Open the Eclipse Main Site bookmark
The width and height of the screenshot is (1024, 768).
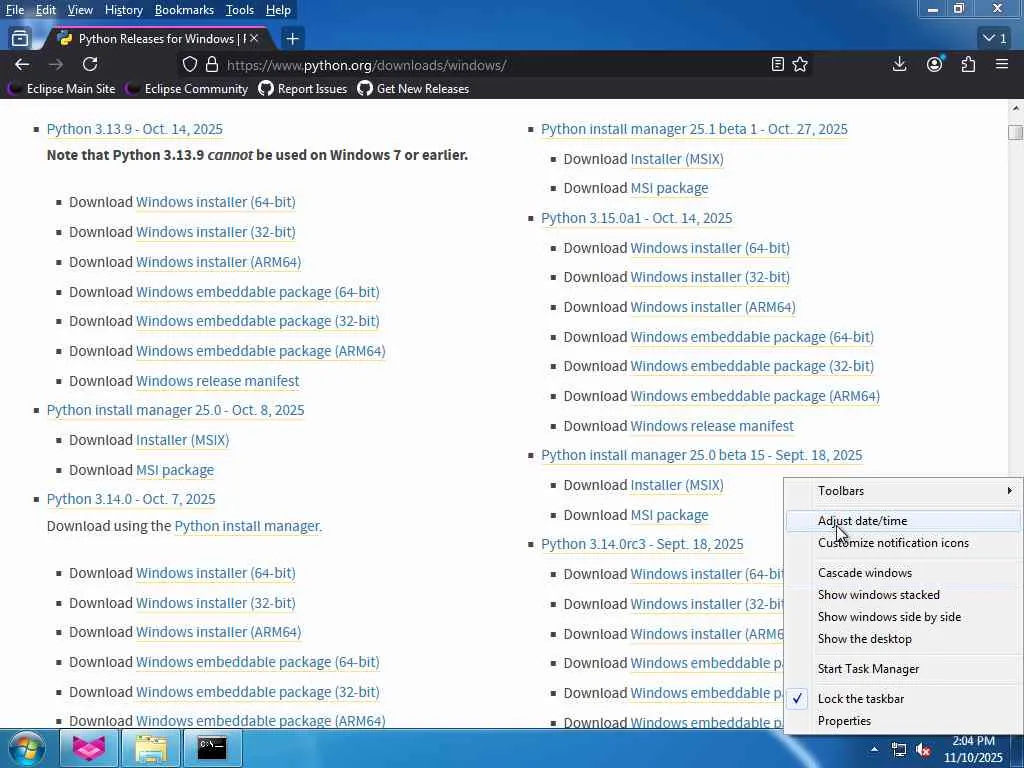(63, 89)
